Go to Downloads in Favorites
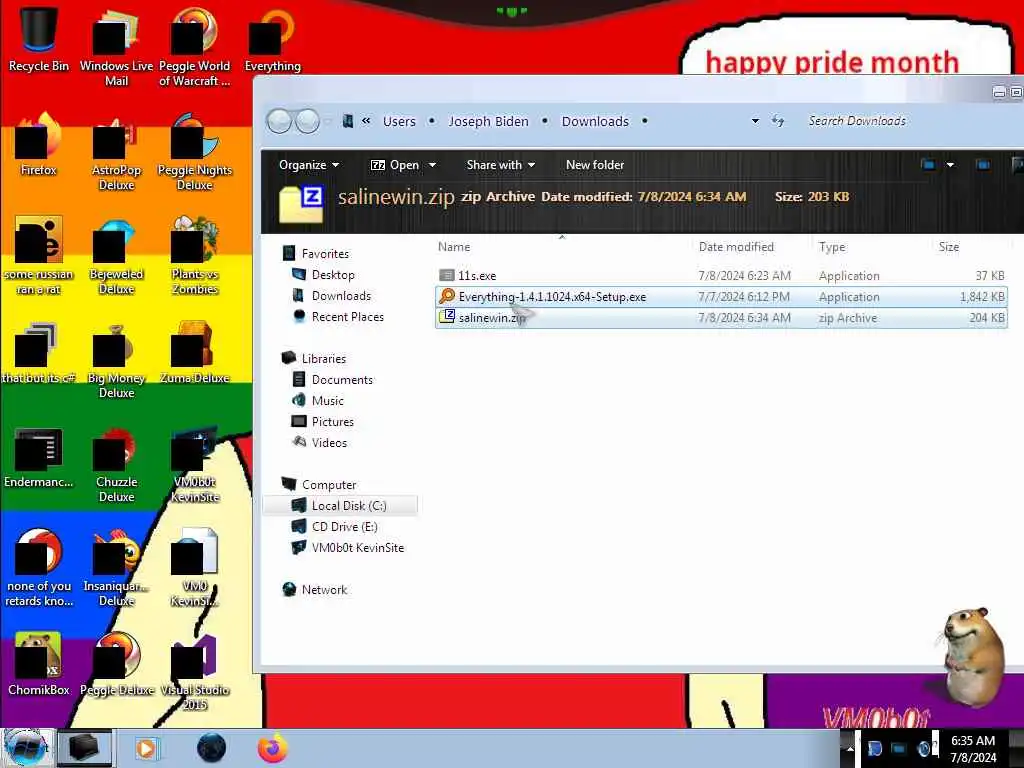The image size is (1024, 768). (x=341, y=296)
